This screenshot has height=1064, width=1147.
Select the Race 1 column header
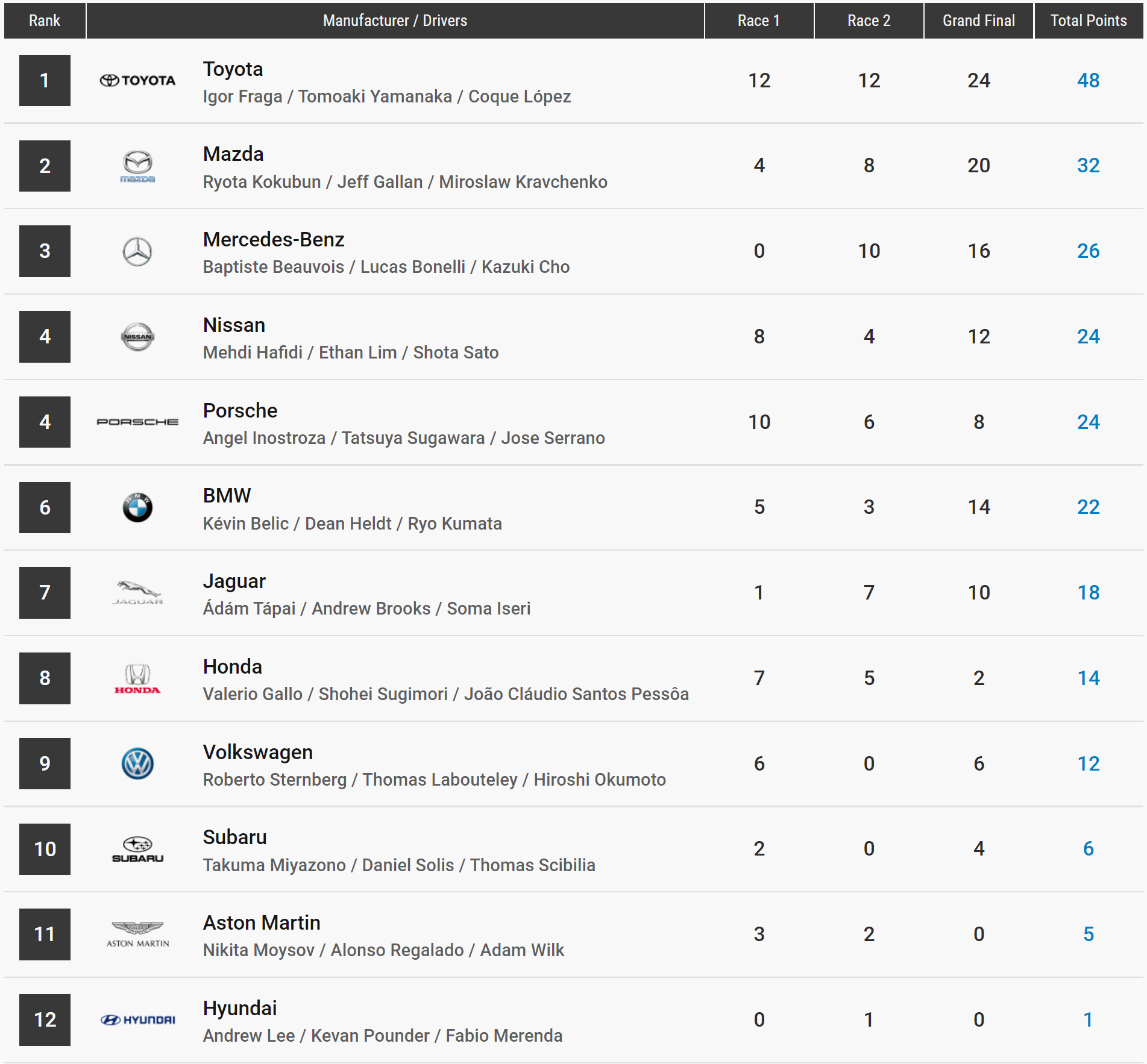click(758, 20)
